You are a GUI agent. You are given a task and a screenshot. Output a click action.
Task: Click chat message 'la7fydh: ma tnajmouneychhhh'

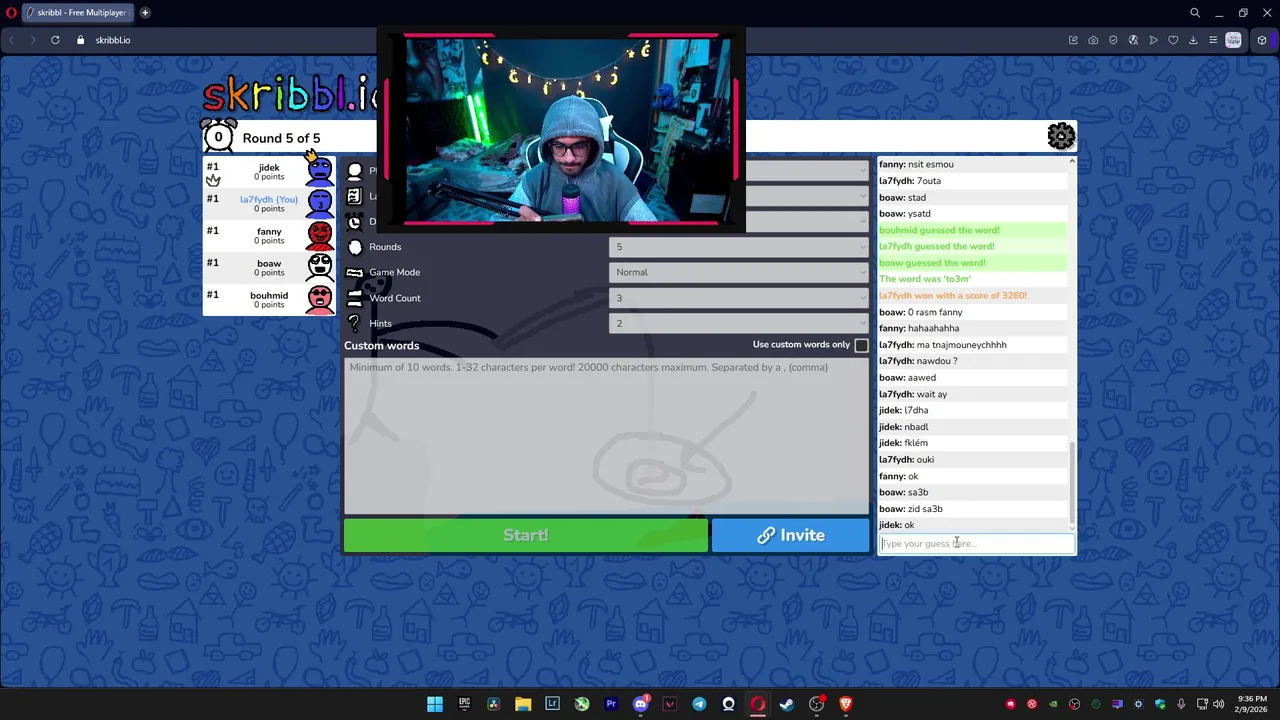943,345
